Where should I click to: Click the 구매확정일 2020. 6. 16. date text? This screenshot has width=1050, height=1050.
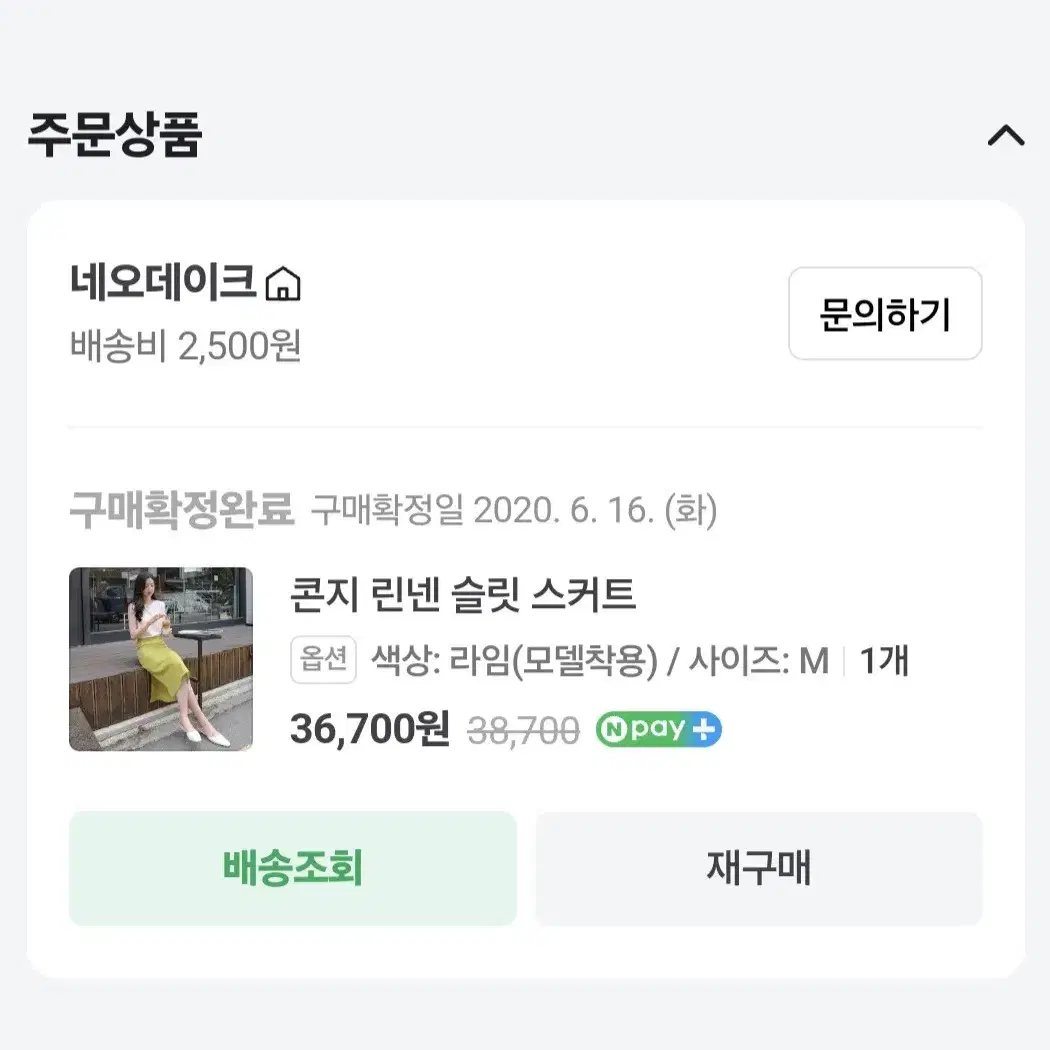click(514, 511)
